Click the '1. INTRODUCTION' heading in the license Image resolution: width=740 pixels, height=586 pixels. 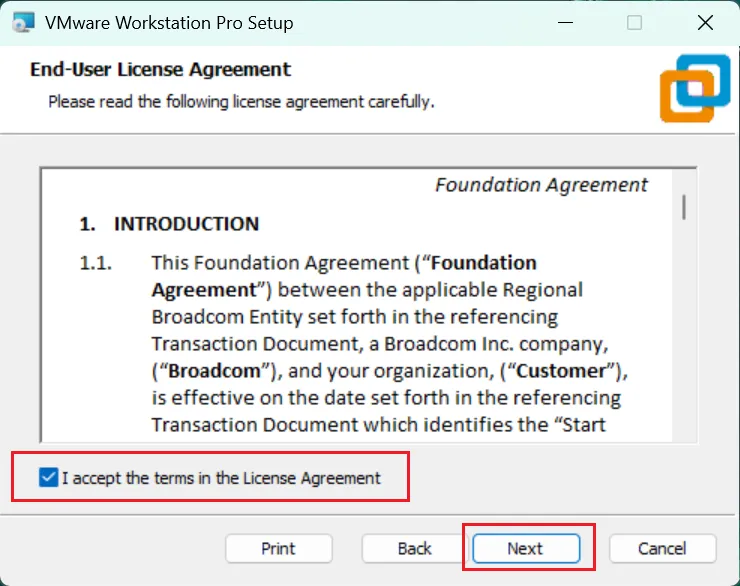[x=169, y=224]
